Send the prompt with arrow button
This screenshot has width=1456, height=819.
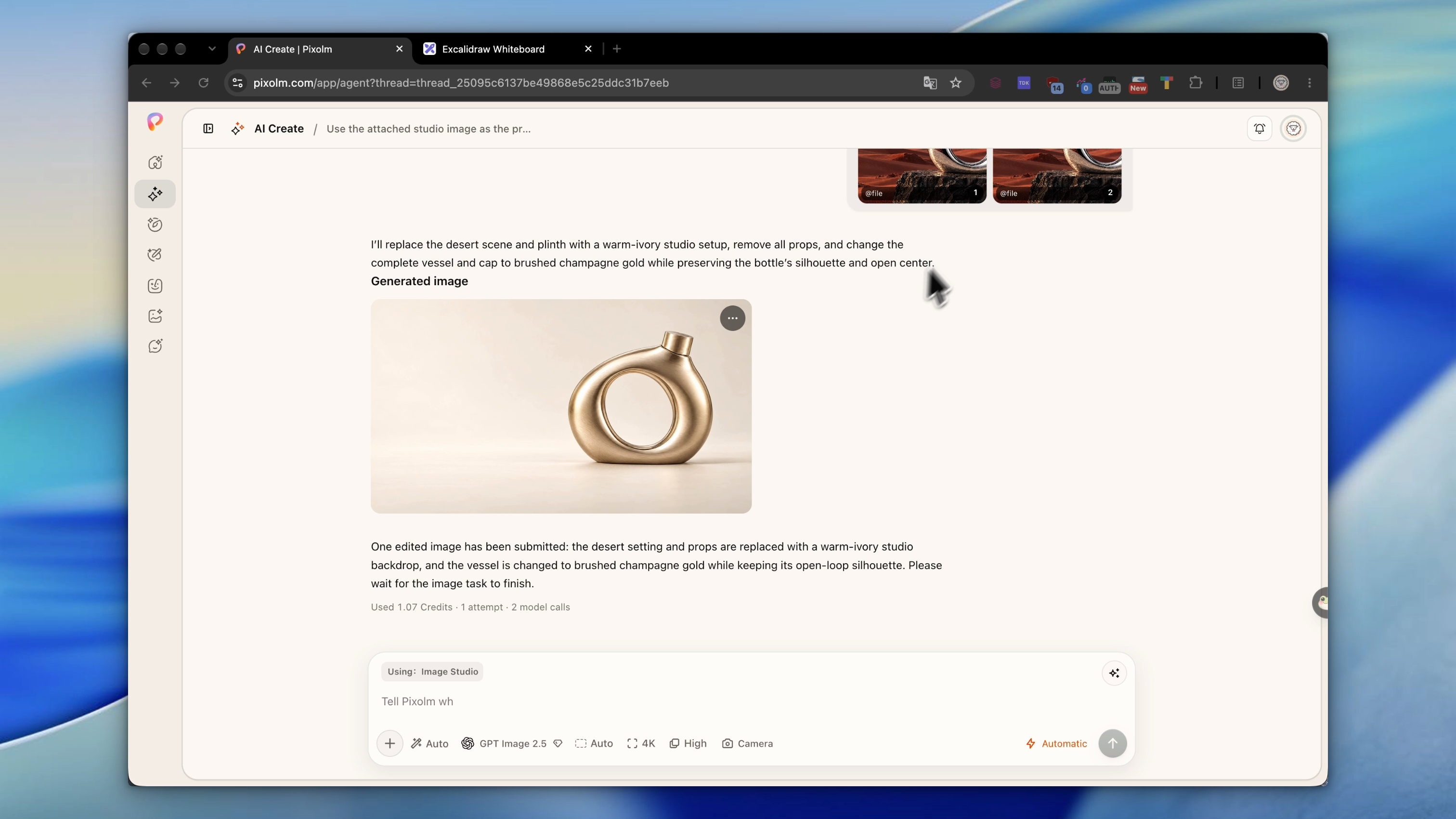[x=1112, y=743]
